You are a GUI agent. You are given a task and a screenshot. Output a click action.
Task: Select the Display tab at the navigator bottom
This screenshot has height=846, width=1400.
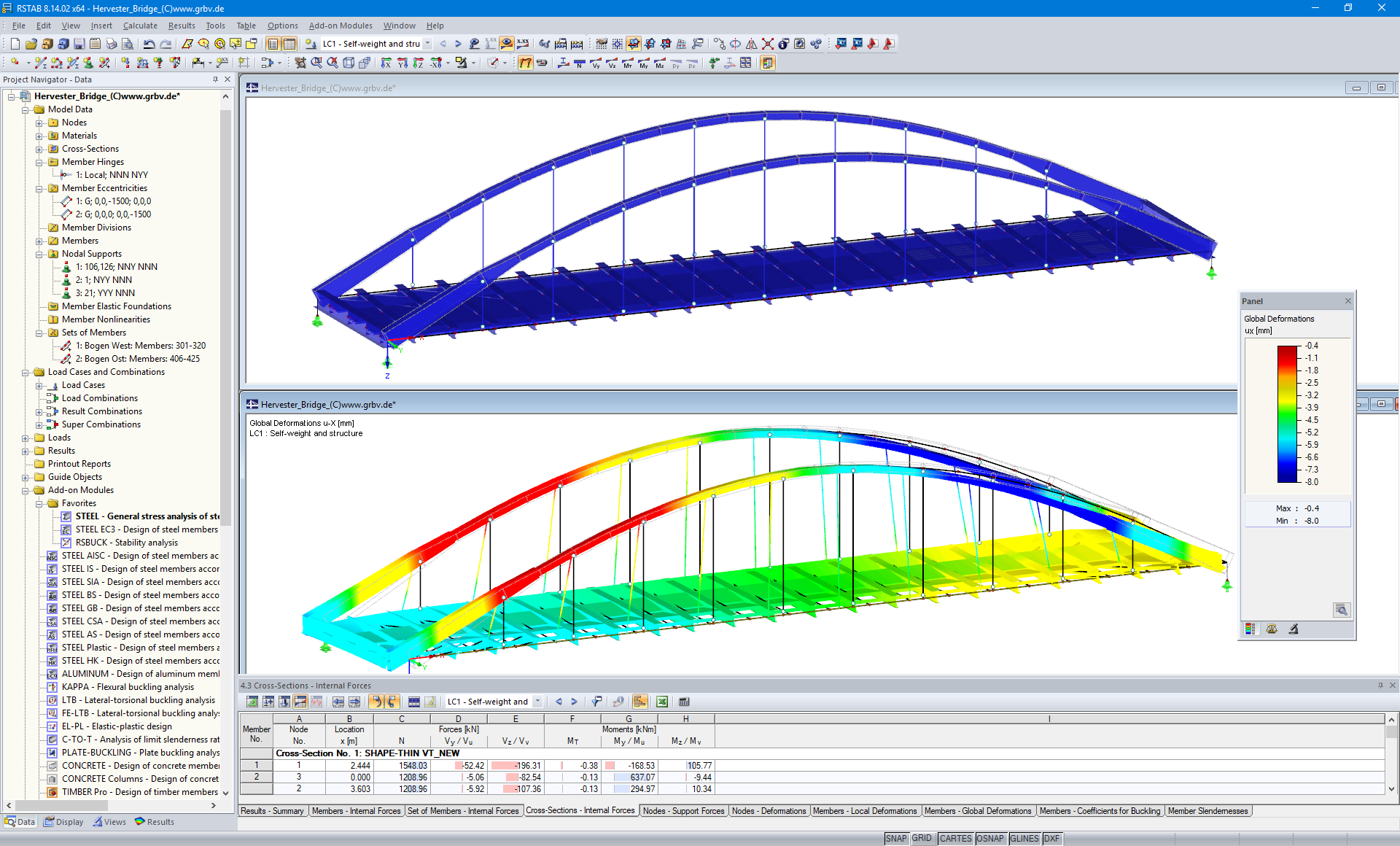(x=63, y=821)
